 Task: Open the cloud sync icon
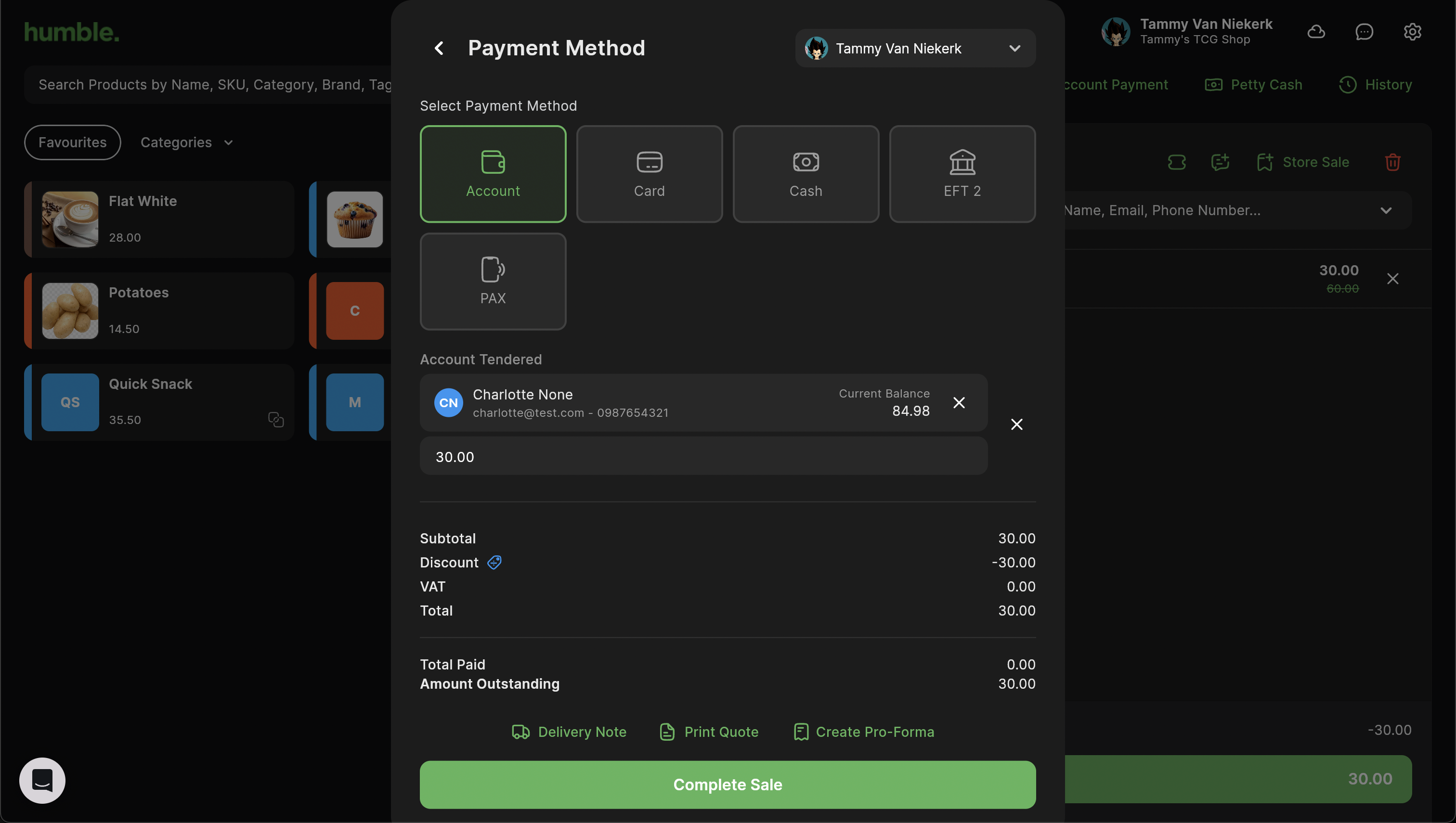point(1316,32)
